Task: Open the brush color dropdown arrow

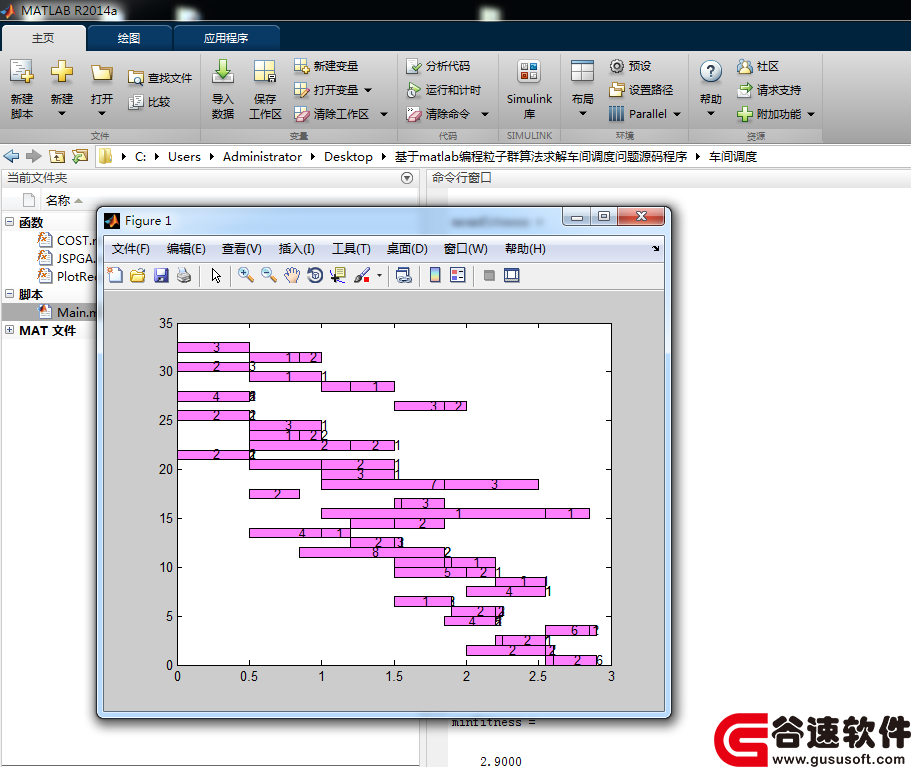Action: 379,275
